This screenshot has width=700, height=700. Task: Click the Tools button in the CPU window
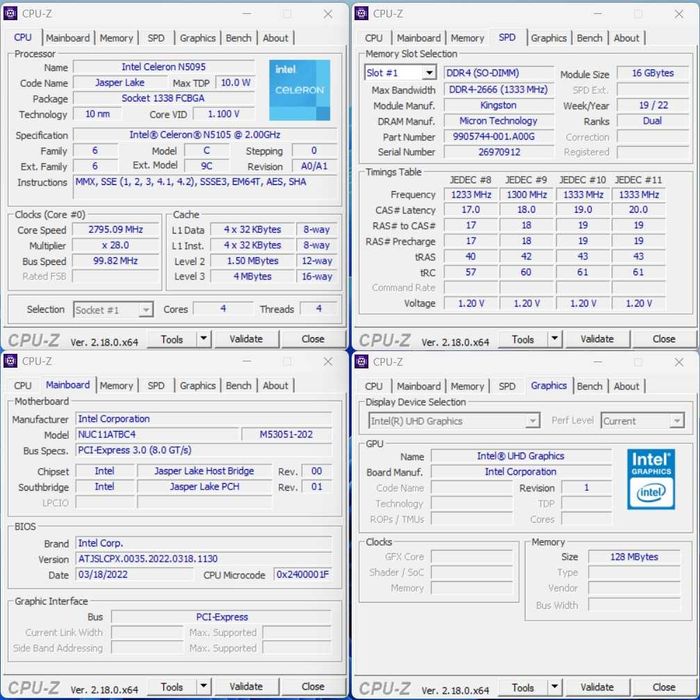pyautogui.click(x=172, y=339)
